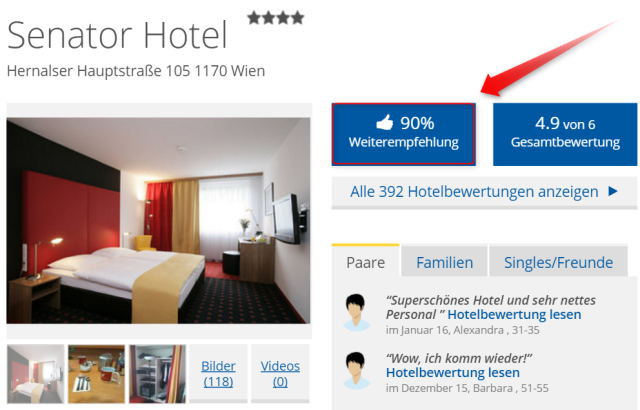
Task: Switch to the Familien tab
Action: tap(444, 261)
